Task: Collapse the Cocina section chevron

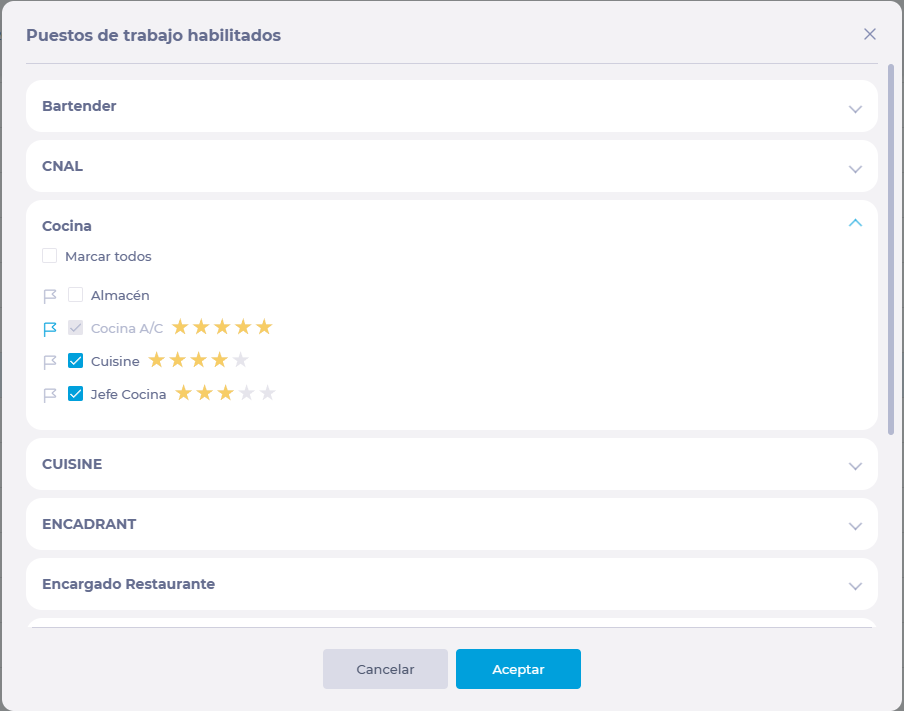Action: [x=855, y=223]
